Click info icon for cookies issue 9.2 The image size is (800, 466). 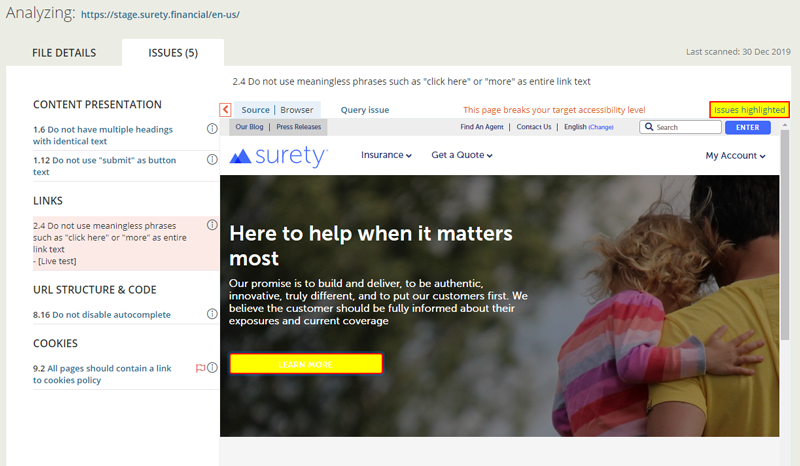[212, 368]
